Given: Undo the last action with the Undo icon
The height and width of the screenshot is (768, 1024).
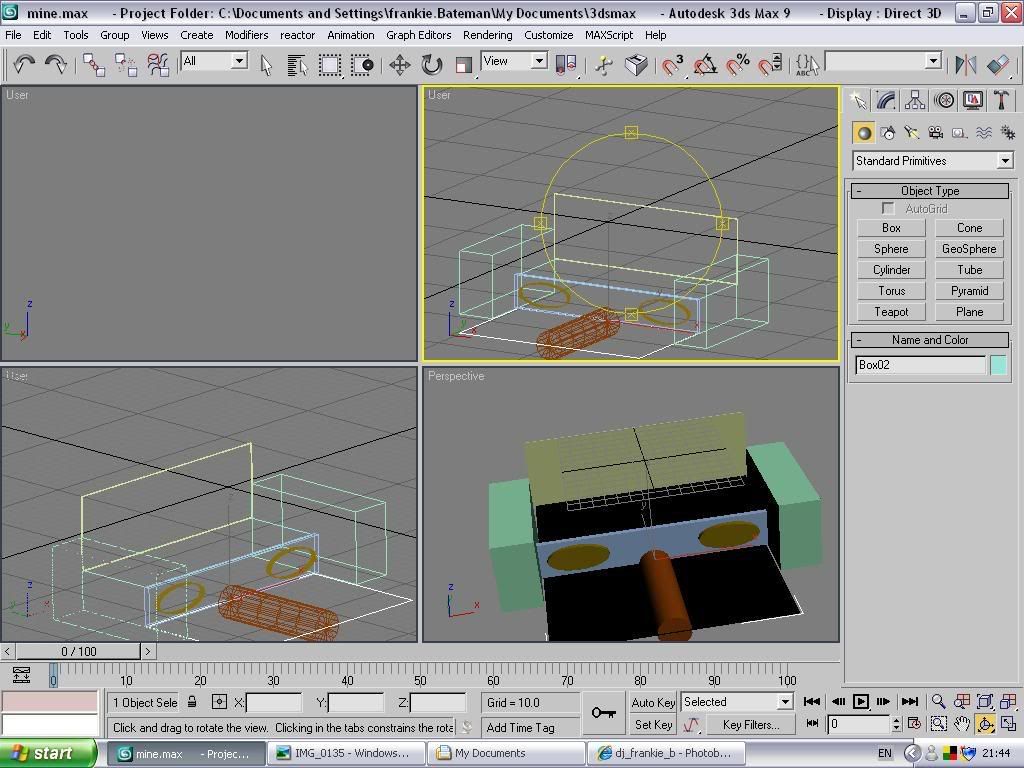Looking at the screenshot, I should point(24,64).
